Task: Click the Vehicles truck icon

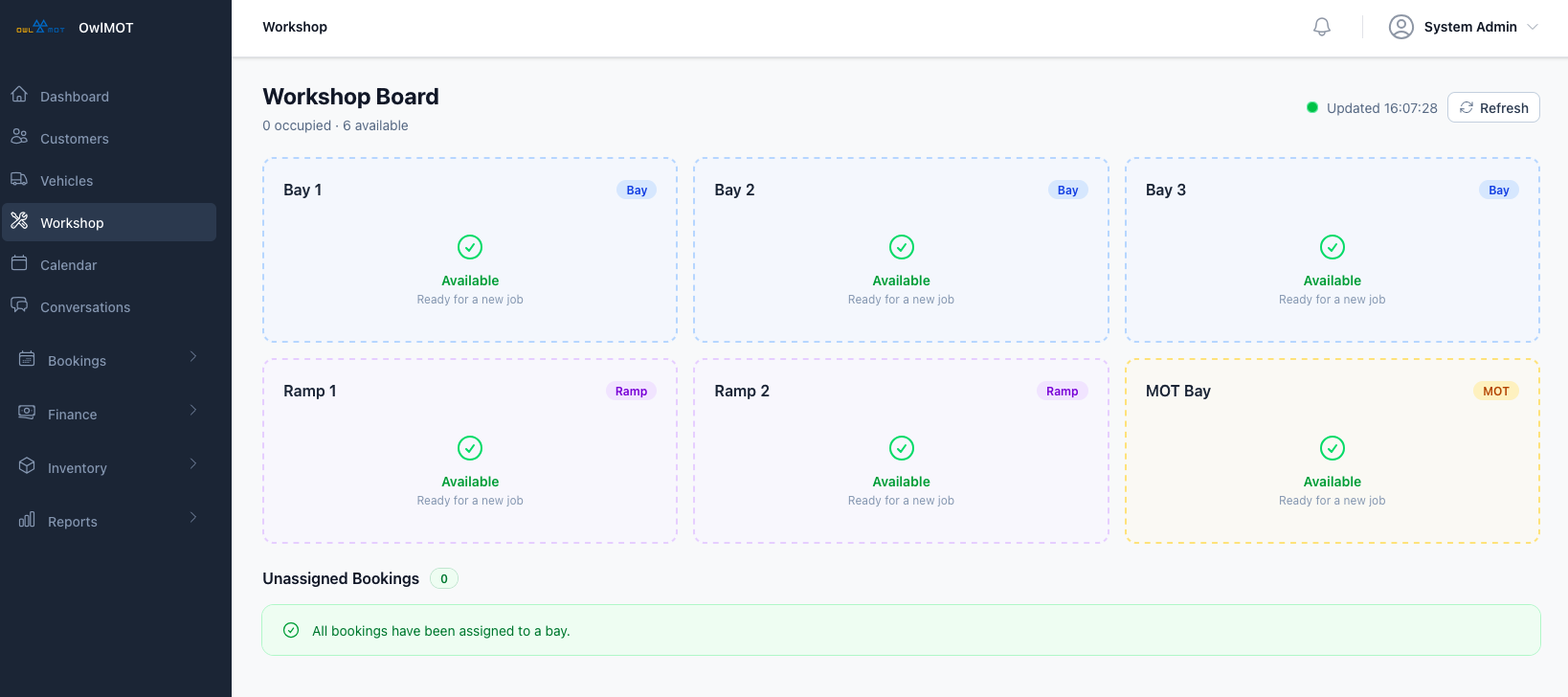Action: (19, 179)
